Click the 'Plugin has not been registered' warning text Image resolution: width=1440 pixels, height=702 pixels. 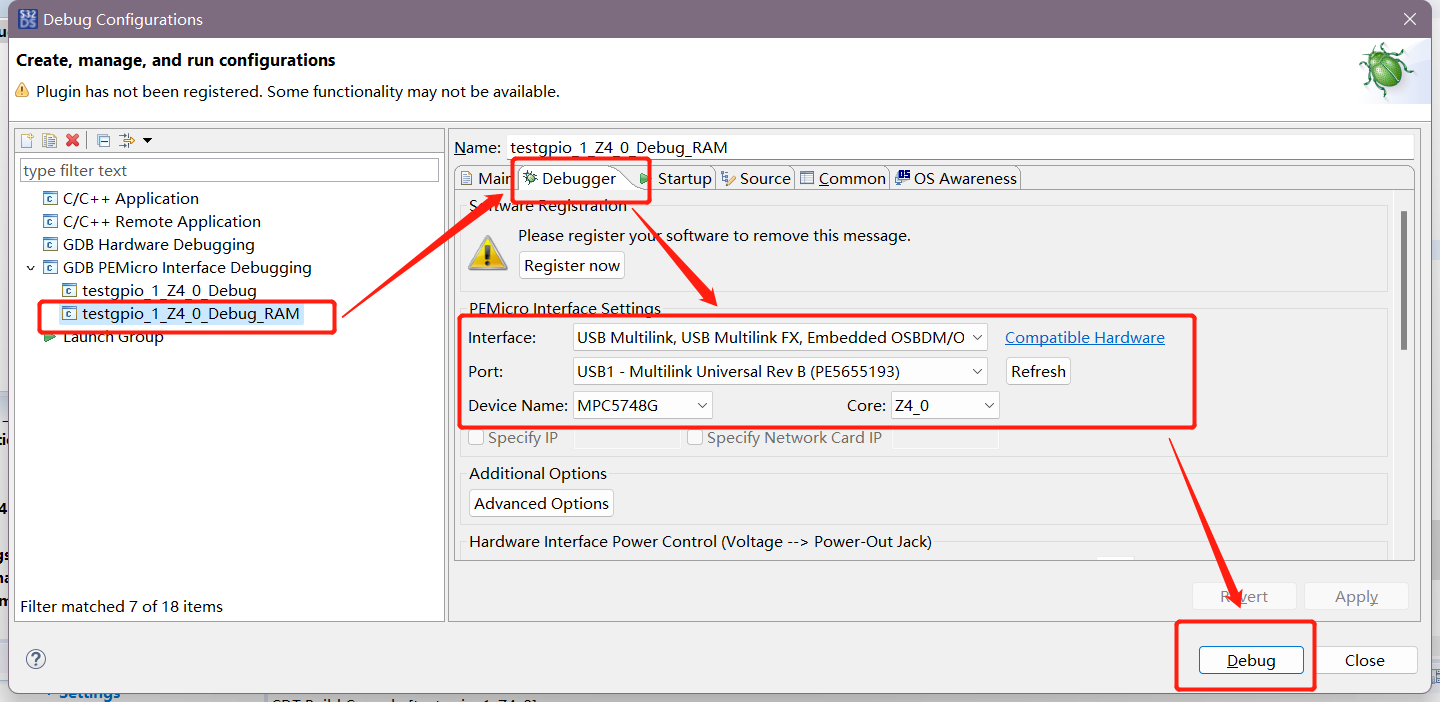tap(298, 91)
